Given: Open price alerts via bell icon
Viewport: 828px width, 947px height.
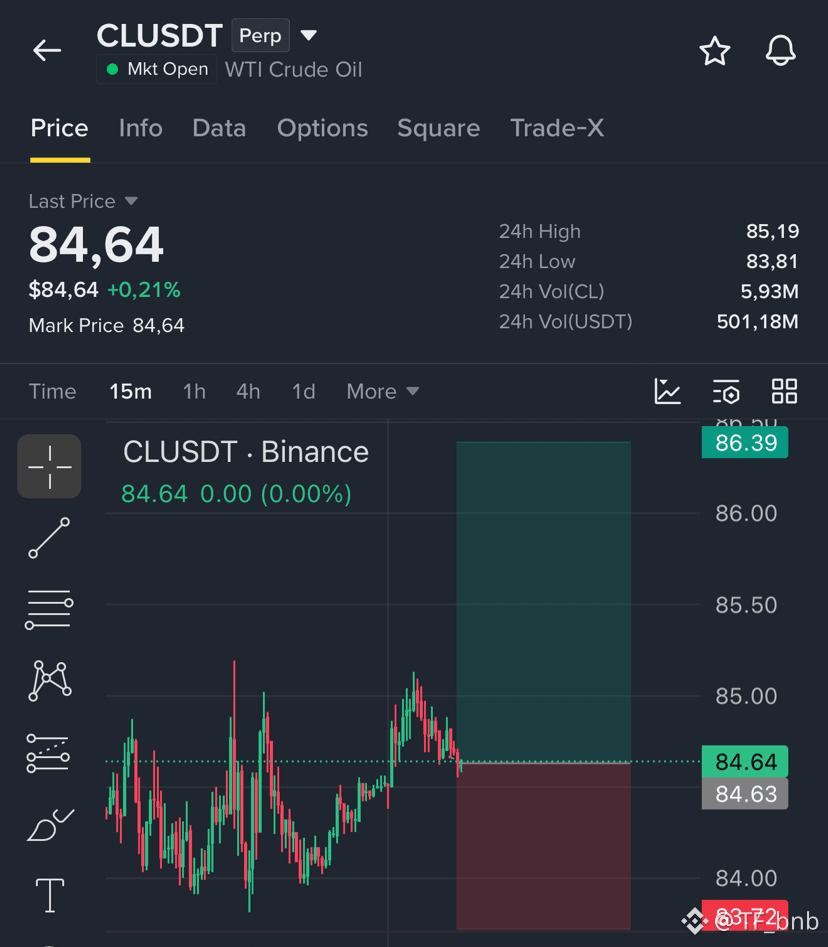Looking at the screenshot, I should click(780, 51).
